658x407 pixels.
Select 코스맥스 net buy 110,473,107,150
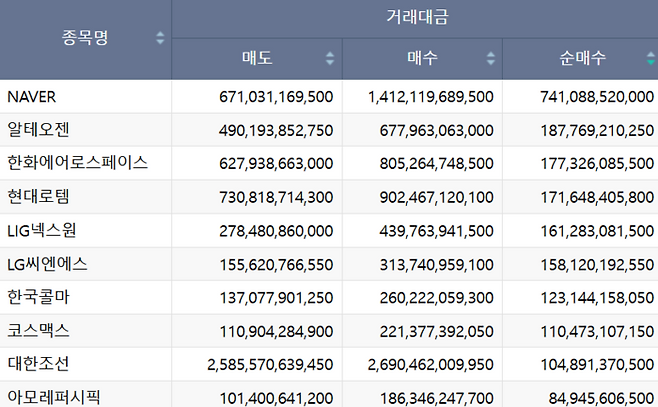click(x=597, y=331)
